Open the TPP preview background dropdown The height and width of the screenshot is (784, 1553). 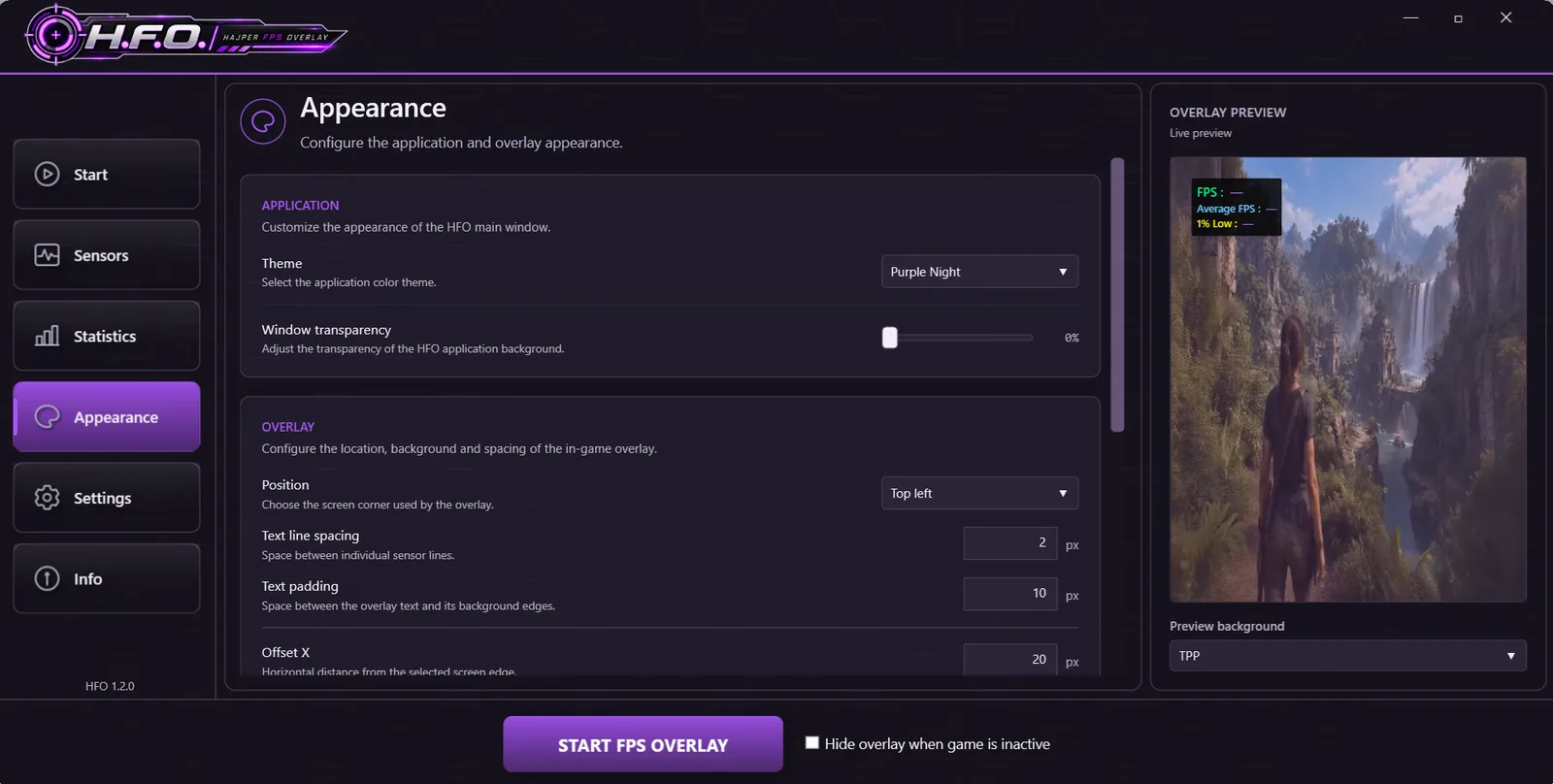(x=1347, y=656)
